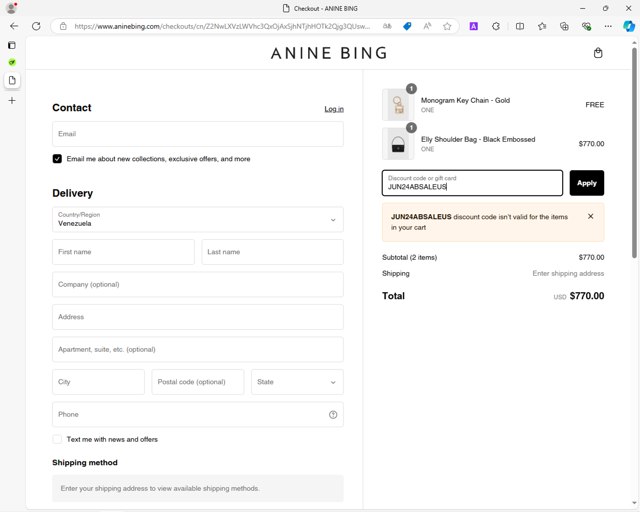Click the page vertical scrollbar
The image size is (640, 512).
click(x=634, y=153)
